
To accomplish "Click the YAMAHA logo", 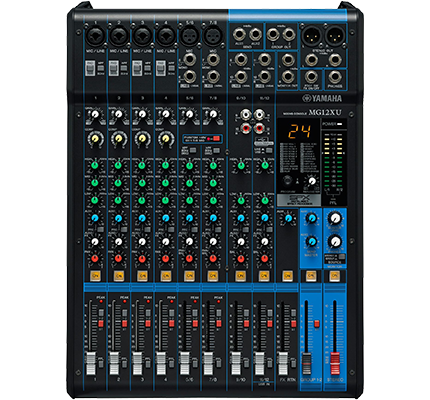I will (x=322, y=98).
